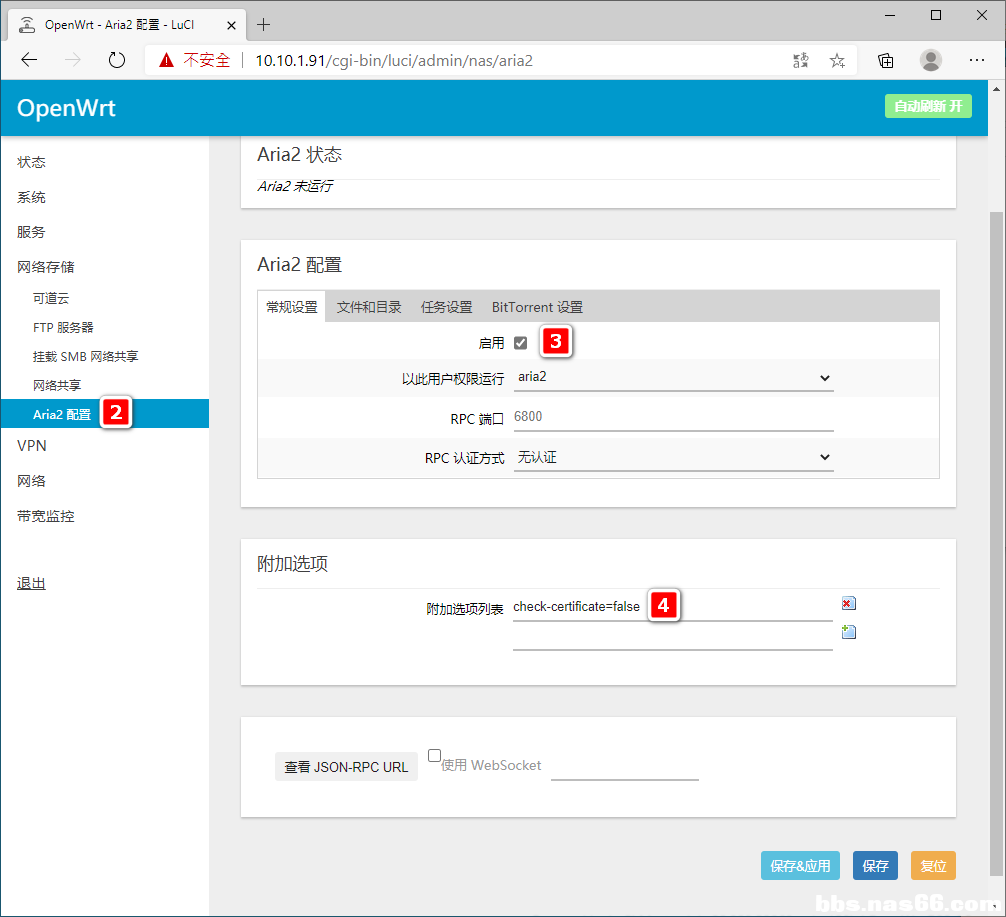Focus the RPC 端口 input field
Viewport: 1006px width, 917px height.
point(673,418)
